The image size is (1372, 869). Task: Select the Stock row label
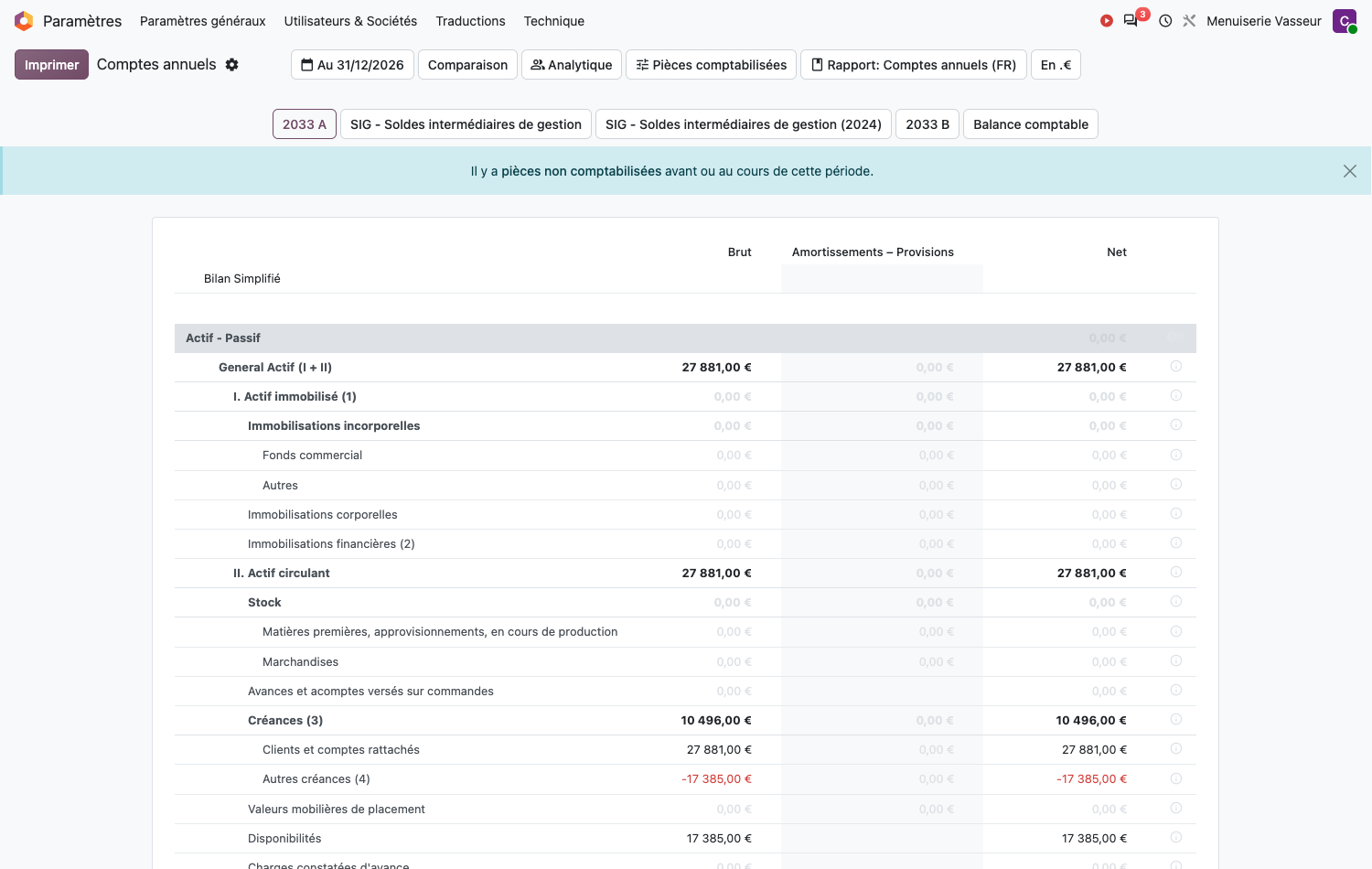264,602
